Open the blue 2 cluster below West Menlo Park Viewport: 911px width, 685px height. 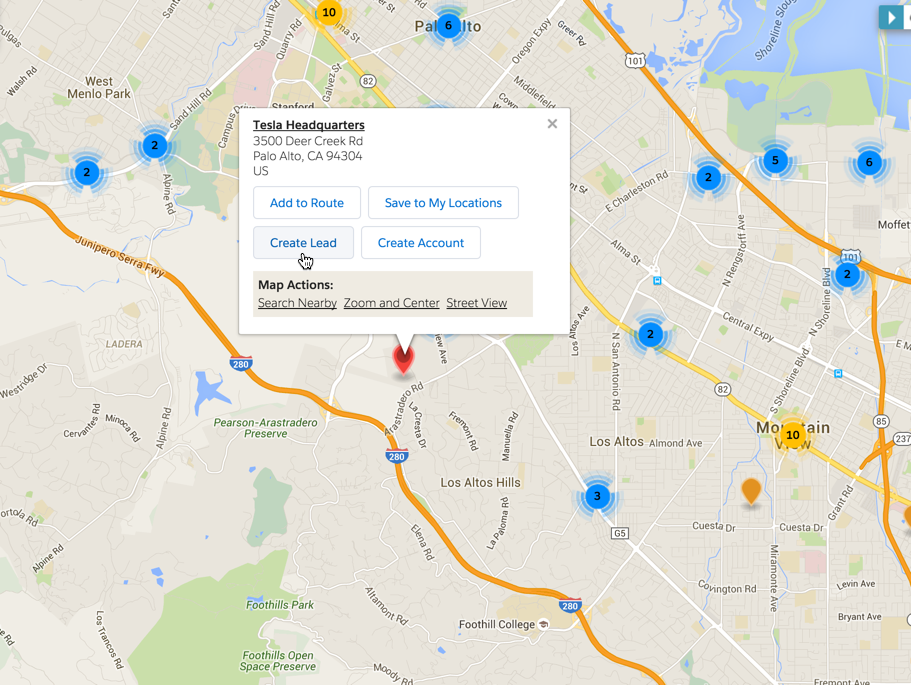pos(87,173)
